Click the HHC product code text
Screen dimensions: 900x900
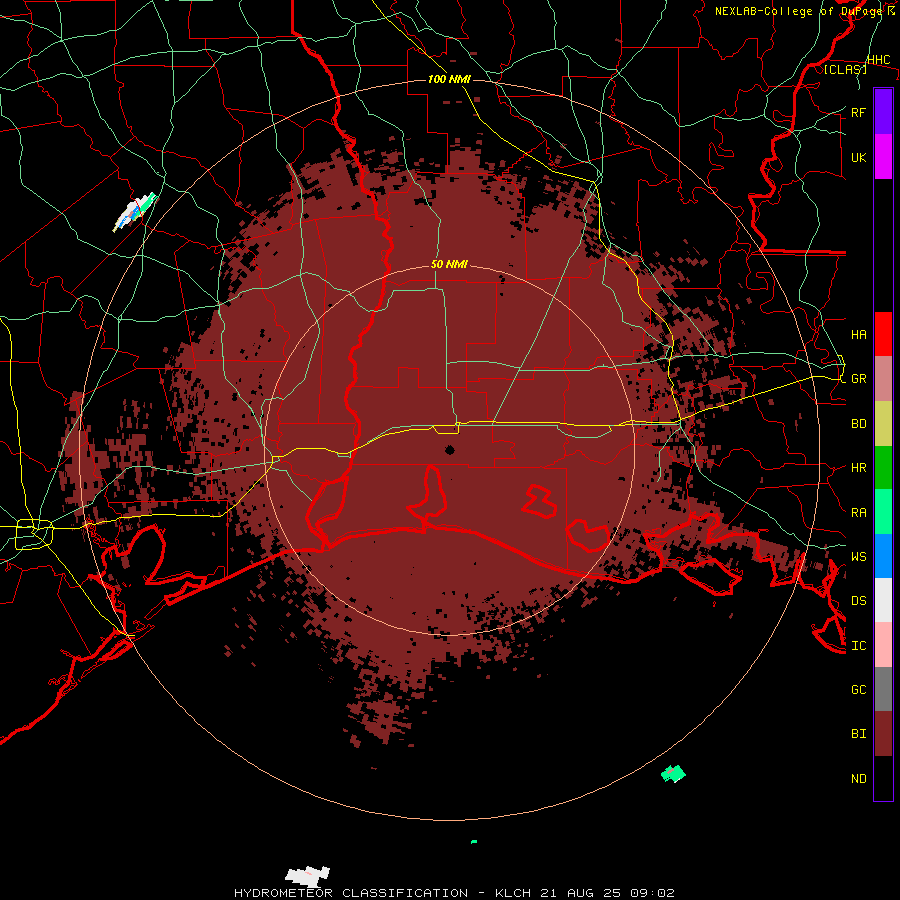click(x=878, y=60)
